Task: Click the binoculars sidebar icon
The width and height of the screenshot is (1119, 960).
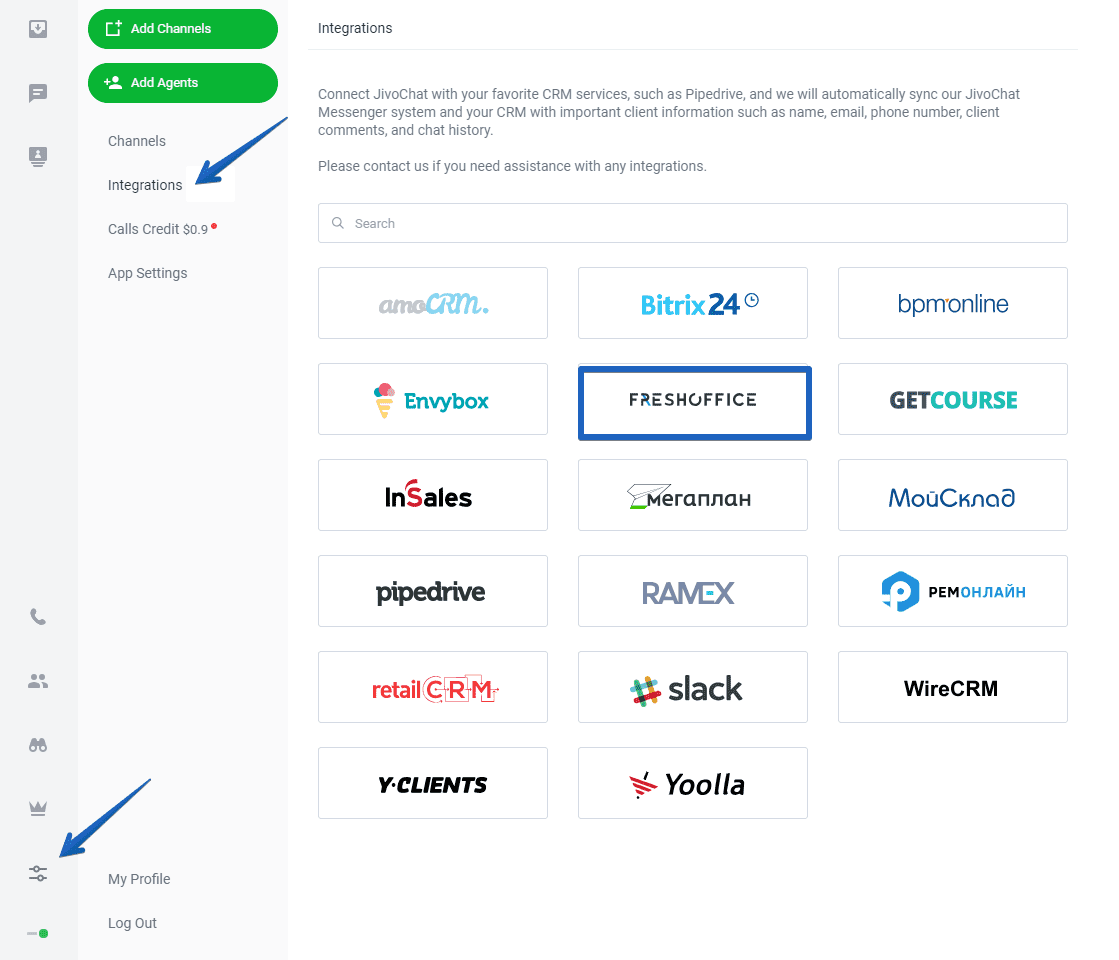Action: tap(38, 745)
